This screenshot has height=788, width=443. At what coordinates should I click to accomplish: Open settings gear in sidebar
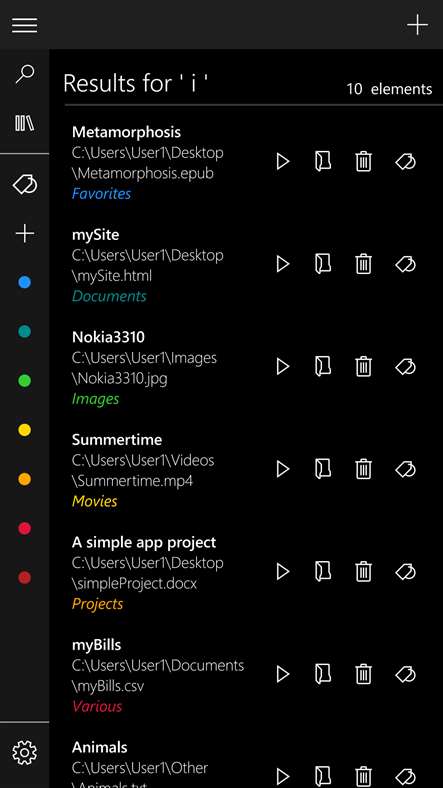(x=25, y=752)
